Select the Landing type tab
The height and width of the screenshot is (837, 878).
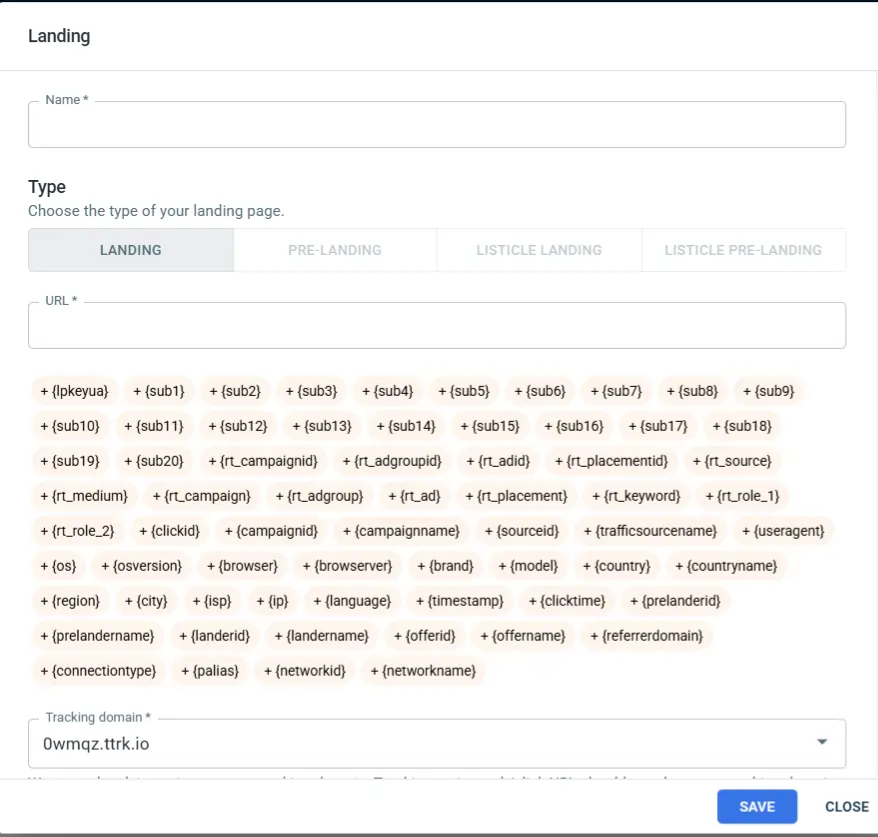[x=131, y=250]
